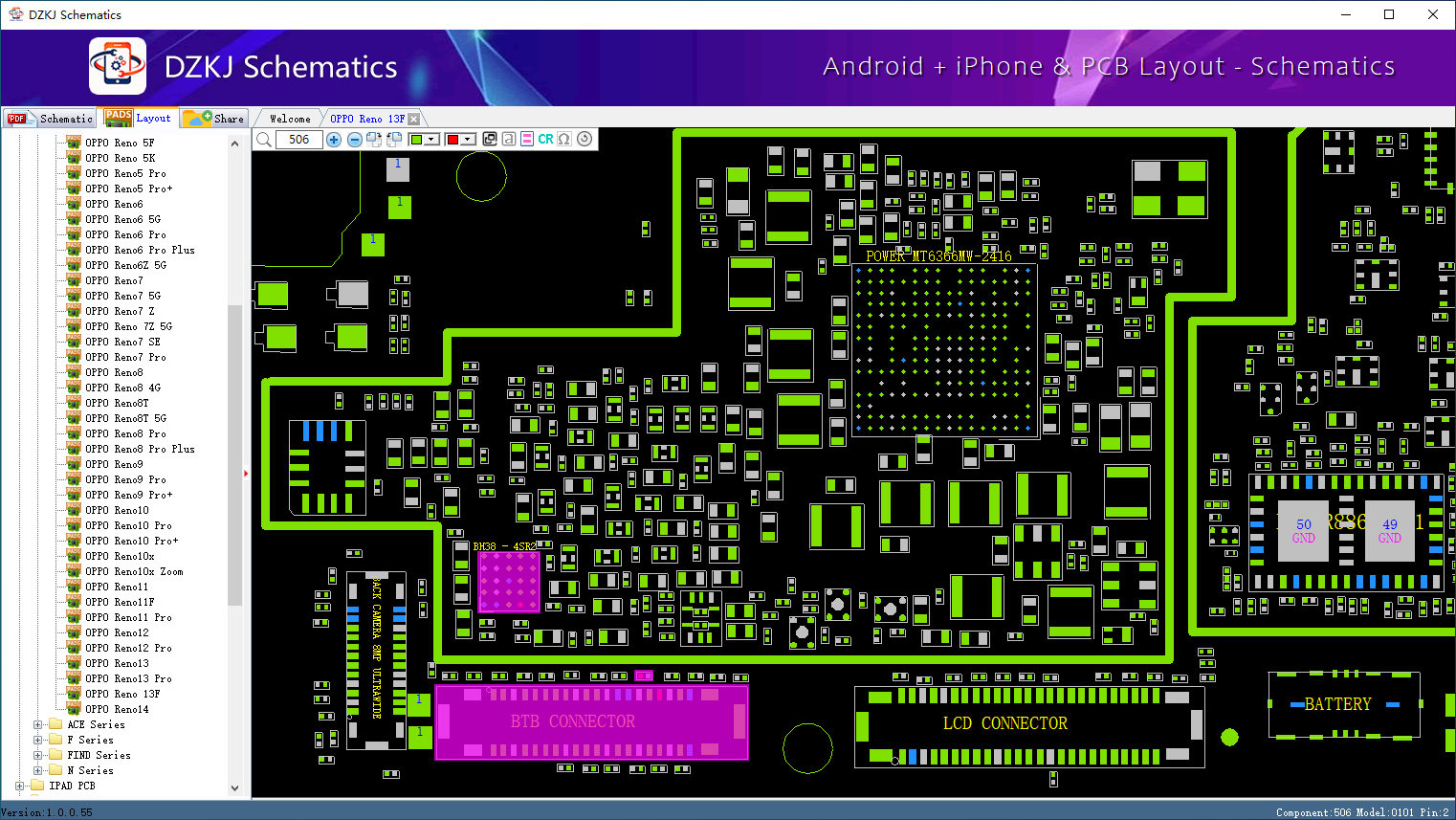
Task: Click the rotate pages counterclockwise icon
Action: [x=394, y=140]
